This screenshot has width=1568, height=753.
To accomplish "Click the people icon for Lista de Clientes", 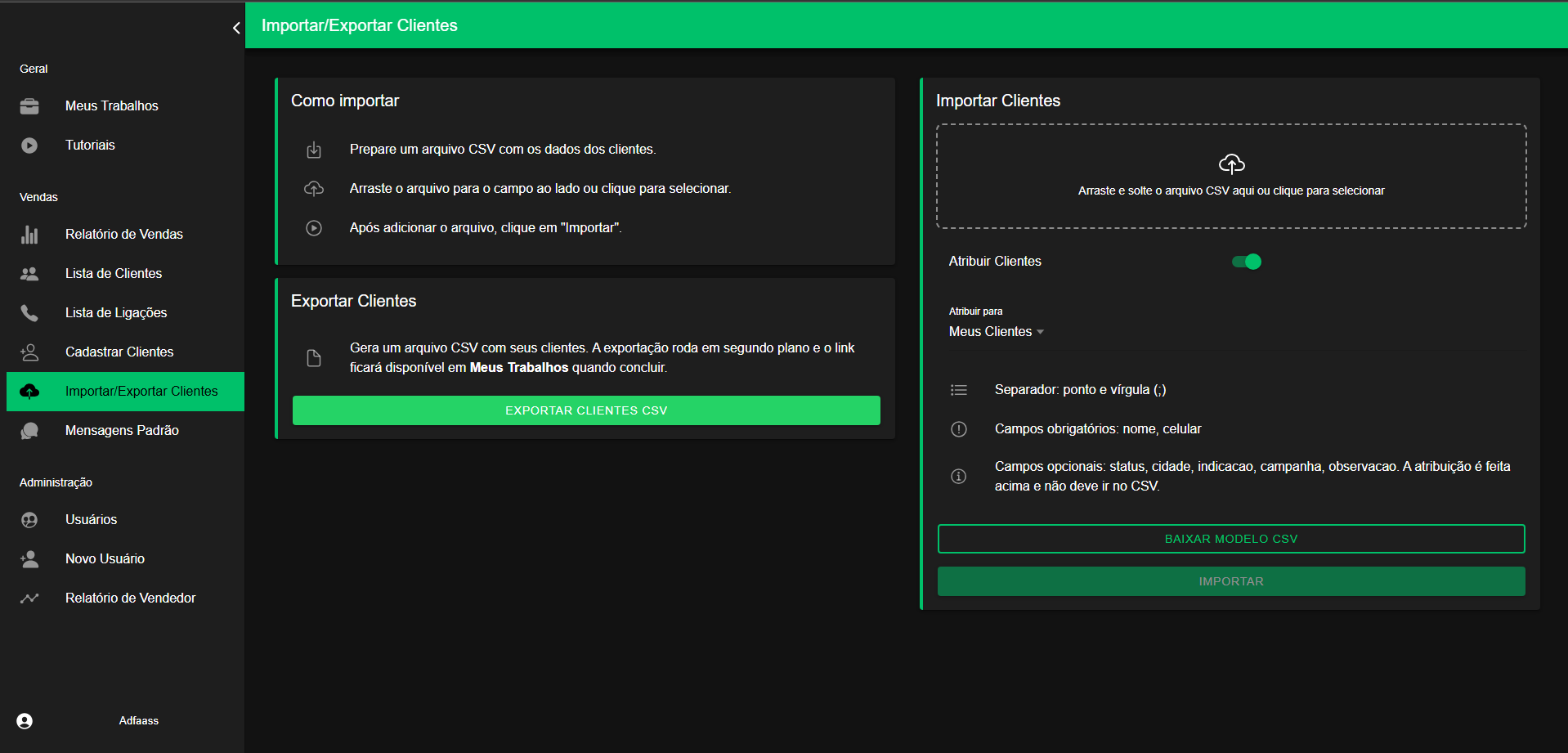I will [29, 274].
